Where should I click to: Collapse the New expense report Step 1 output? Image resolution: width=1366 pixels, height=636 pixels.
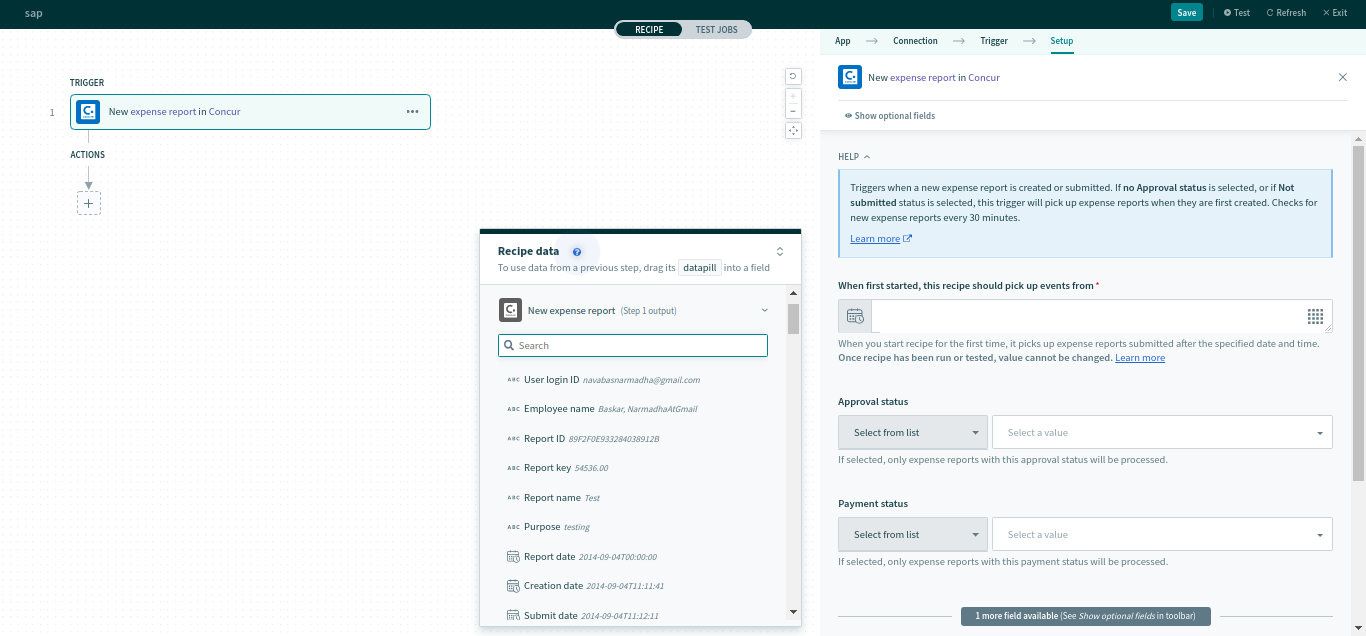coord(764,310)
